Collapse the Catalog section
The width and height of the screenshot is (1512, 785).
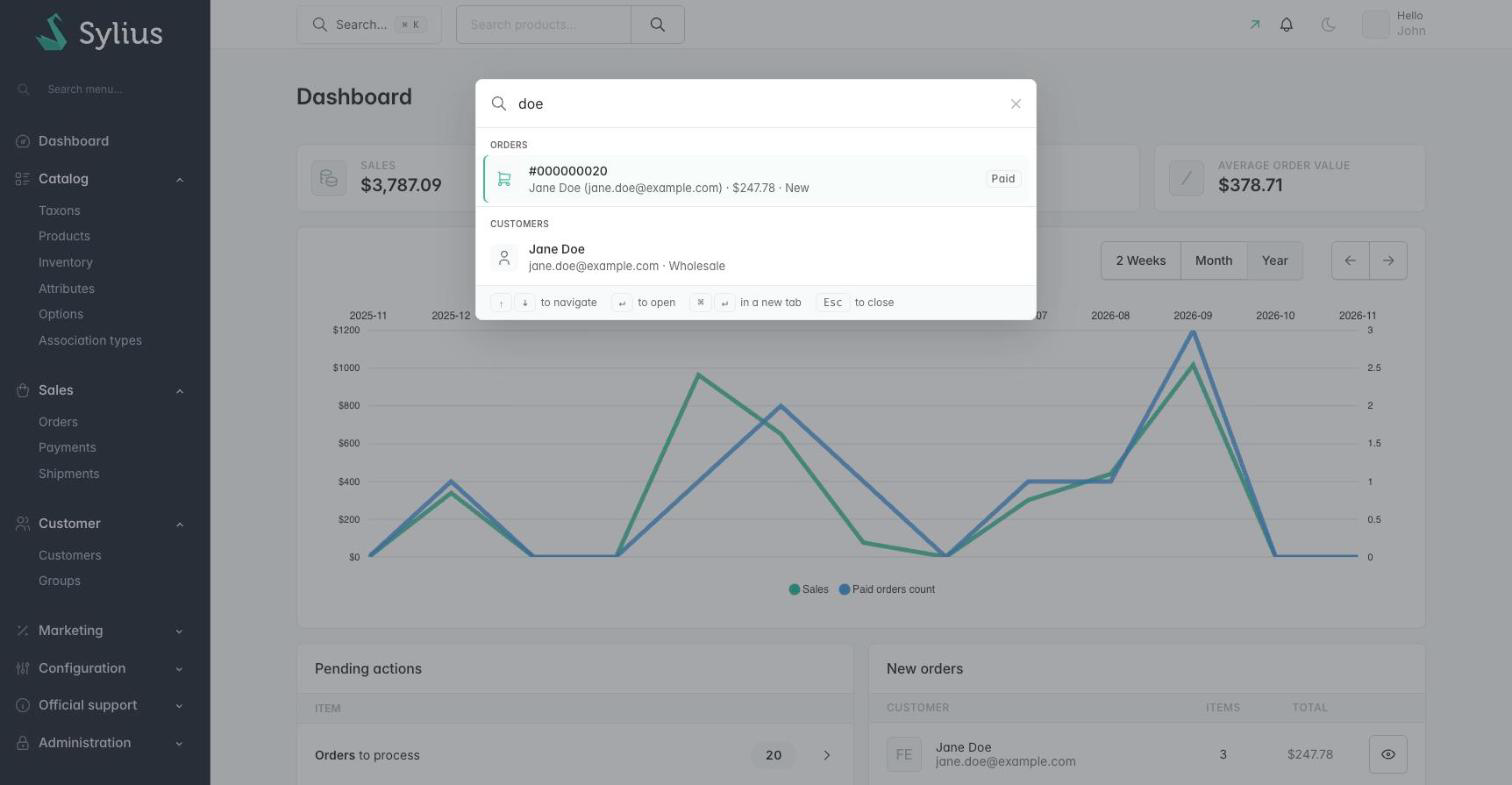tap(100, 179)
